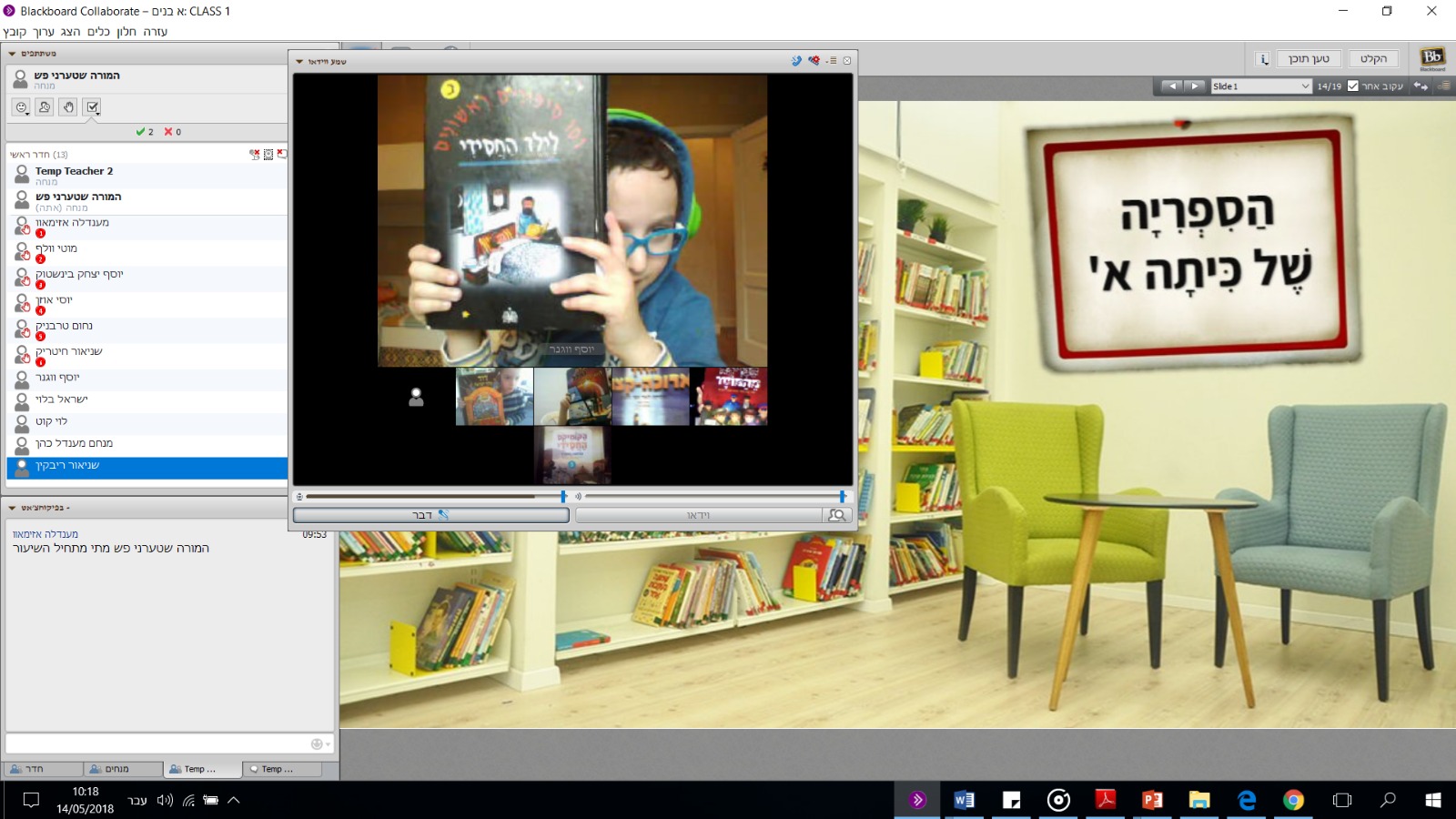Viewport: 1456px width, 819px height.
Task: Open the Window menu (חלון)
Action: [x=126, y=32]
